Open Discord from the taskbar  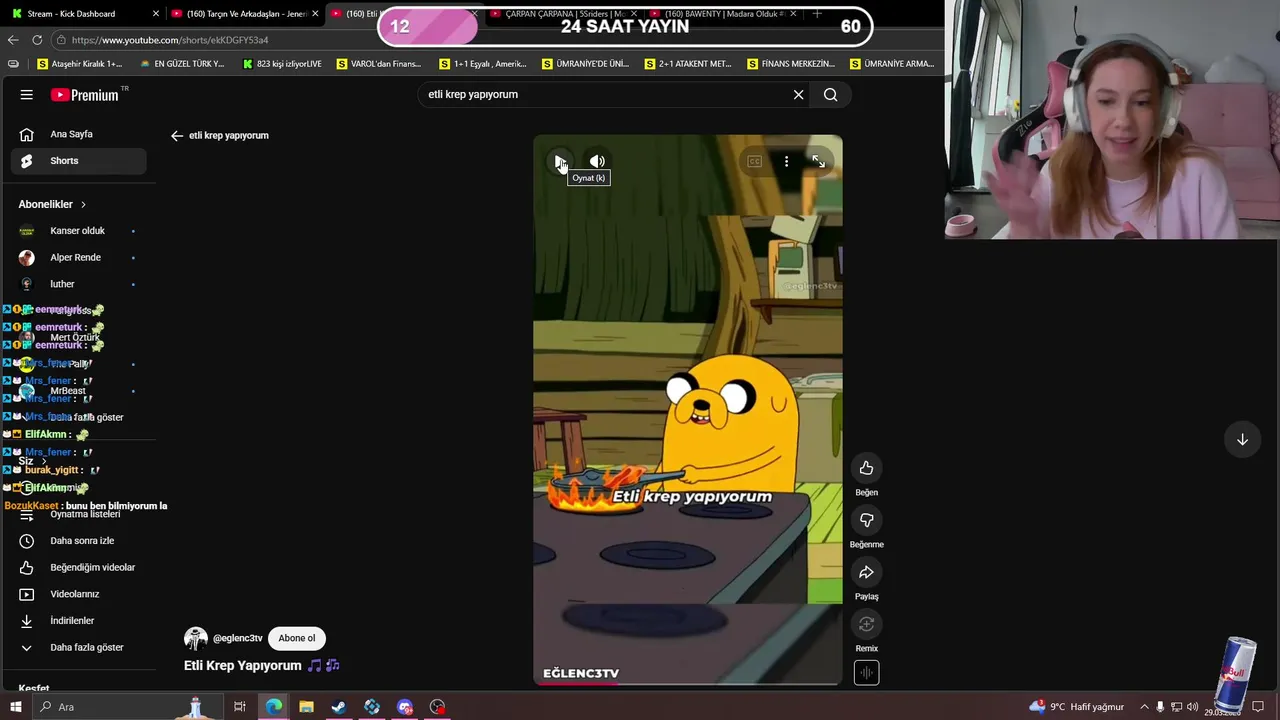click(405, 707)
